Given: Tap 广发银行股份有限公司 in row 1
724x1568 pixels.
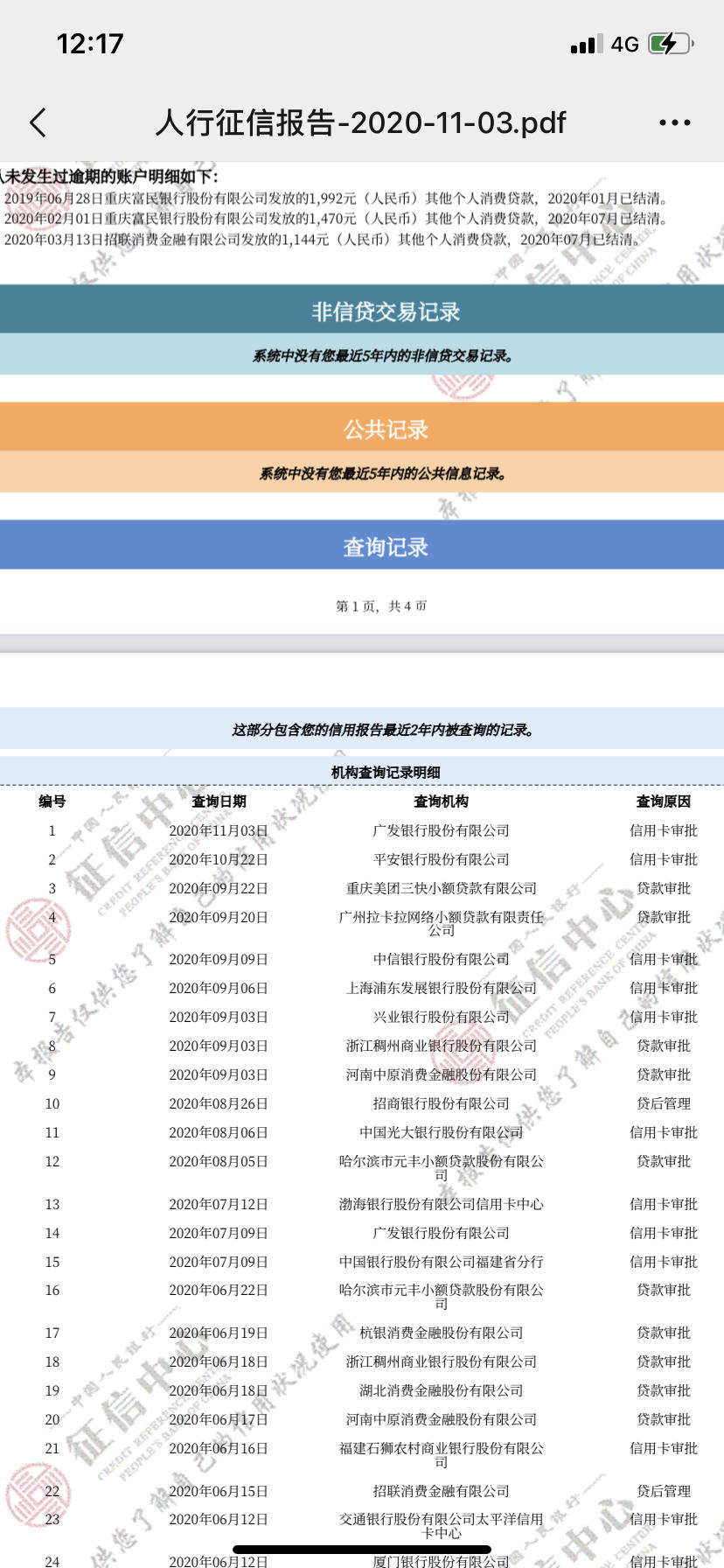Looking at the screenshot, I should point(442,830).
